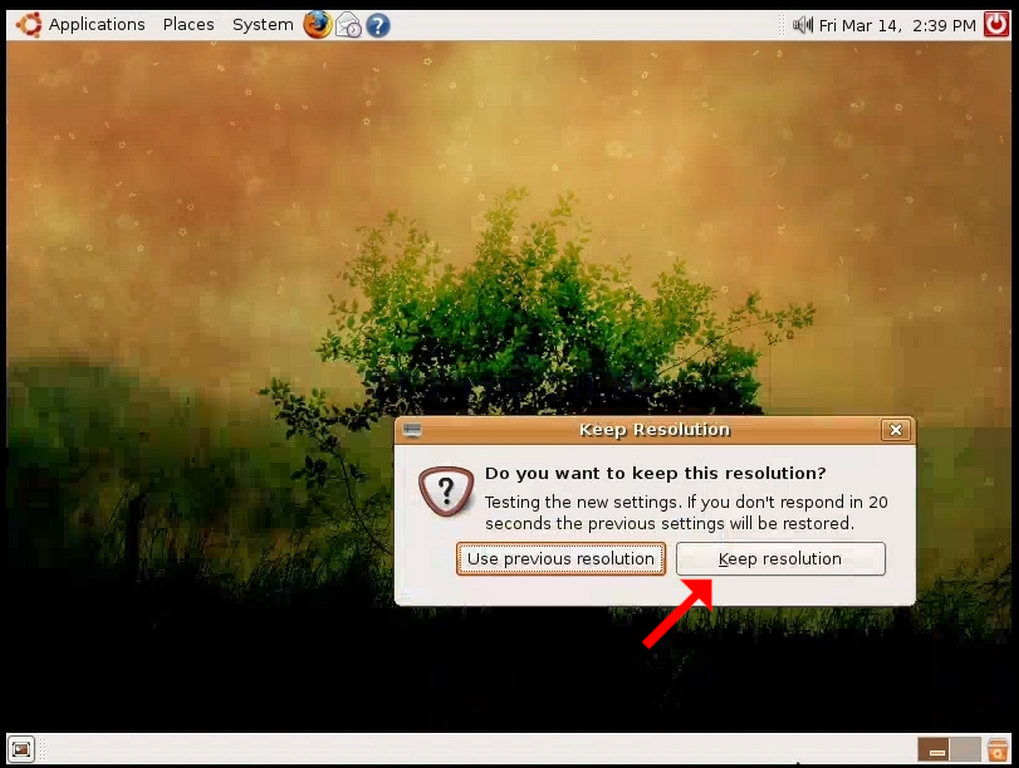This screenshot has height=768, width=1019.
Task: Expand the clock calendar showing Fri Mar 14
Action: [x=897, y=25]
